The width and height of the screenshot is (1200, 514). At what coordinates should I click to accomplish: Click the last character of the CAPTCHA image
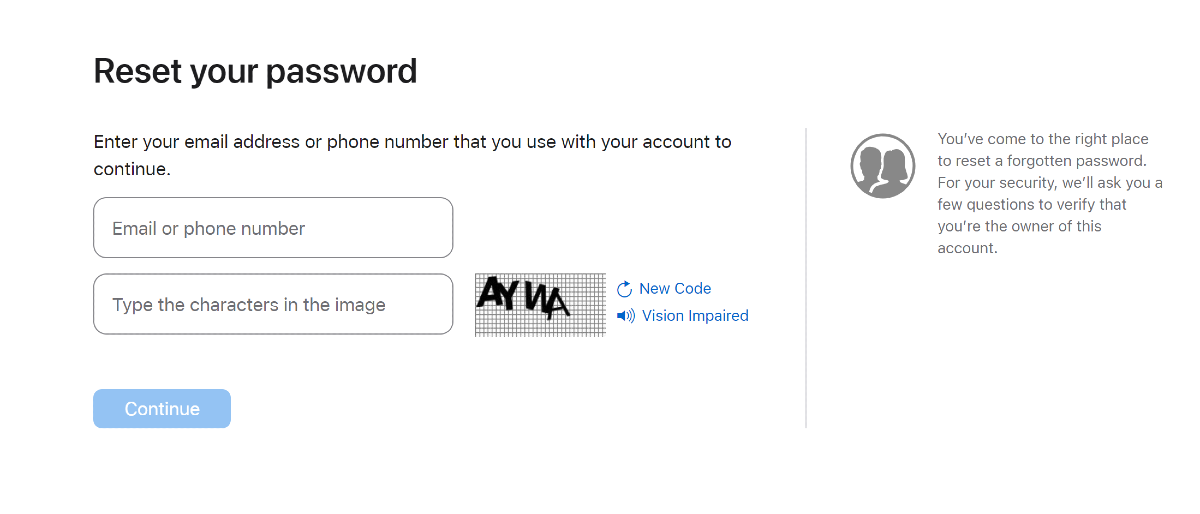coord(555,301)
